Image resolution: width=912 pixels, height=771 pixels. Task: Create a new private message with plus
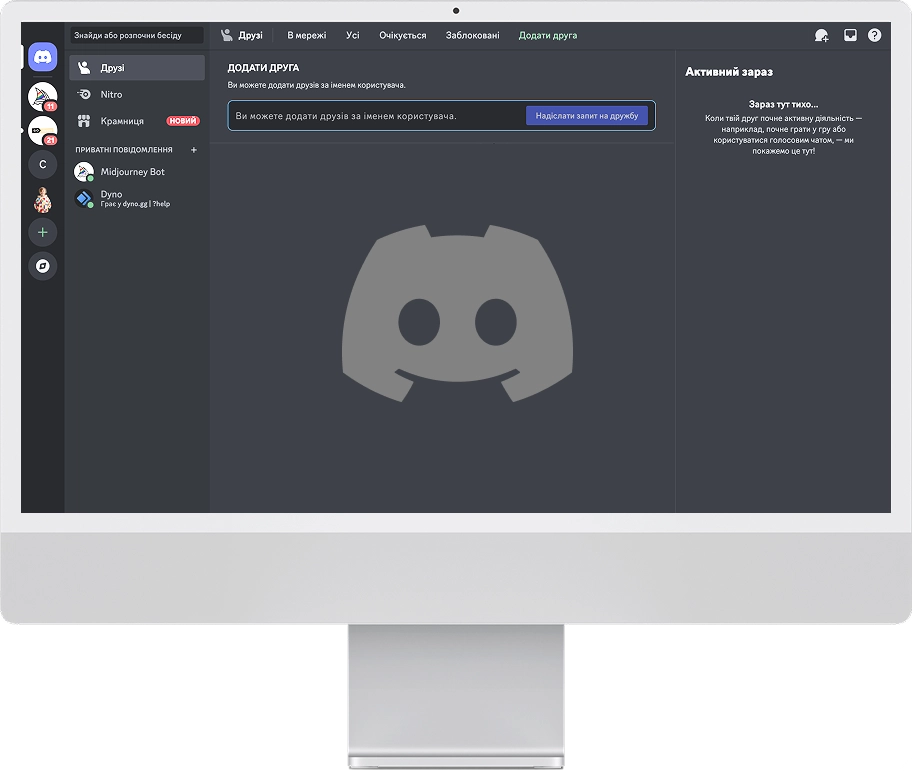(x=194, y=150)
